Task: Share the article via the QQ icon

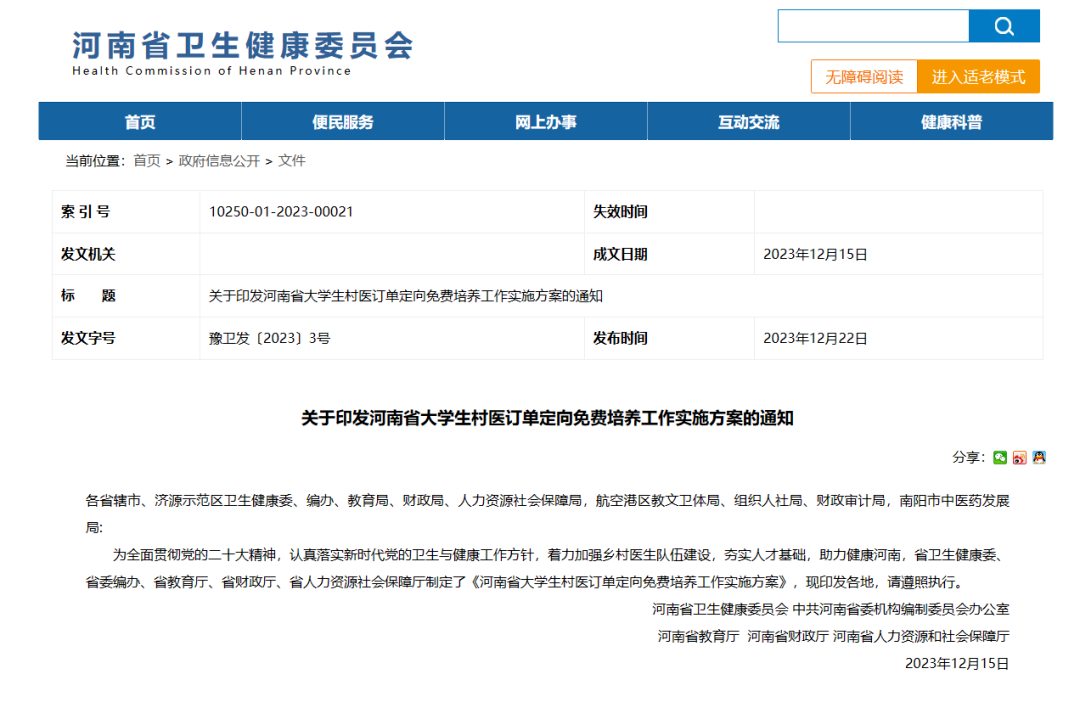Action: (1040, 457)
